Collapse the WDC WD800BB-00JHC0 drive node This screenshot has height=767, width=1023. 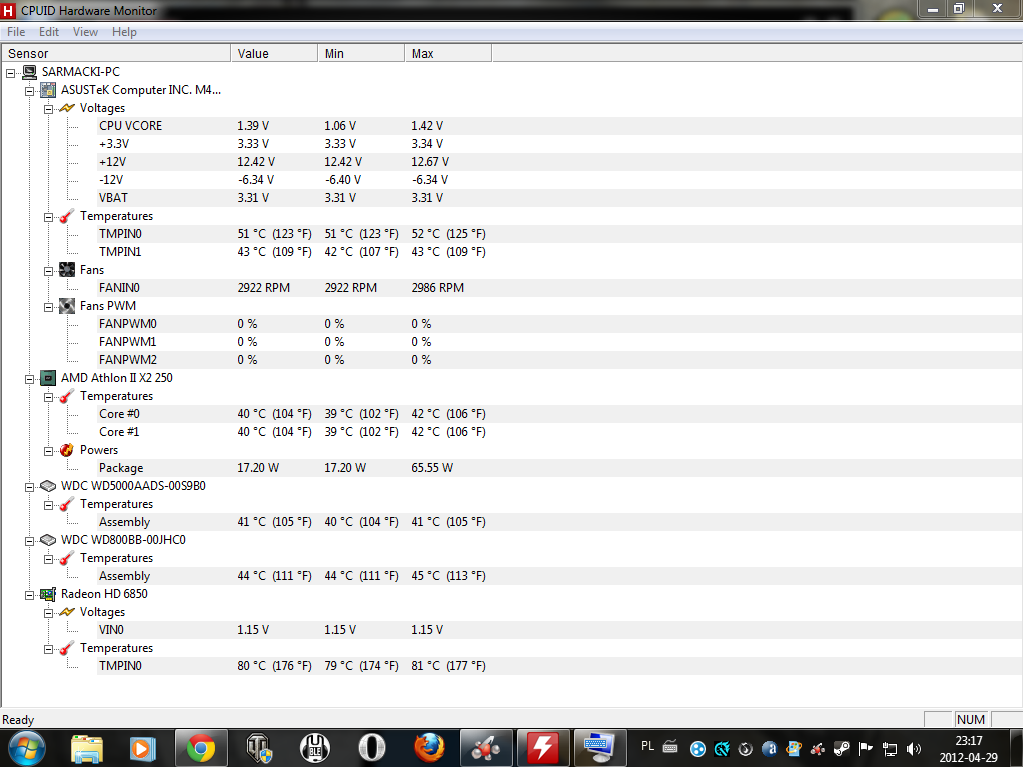(x=29, y=540)
